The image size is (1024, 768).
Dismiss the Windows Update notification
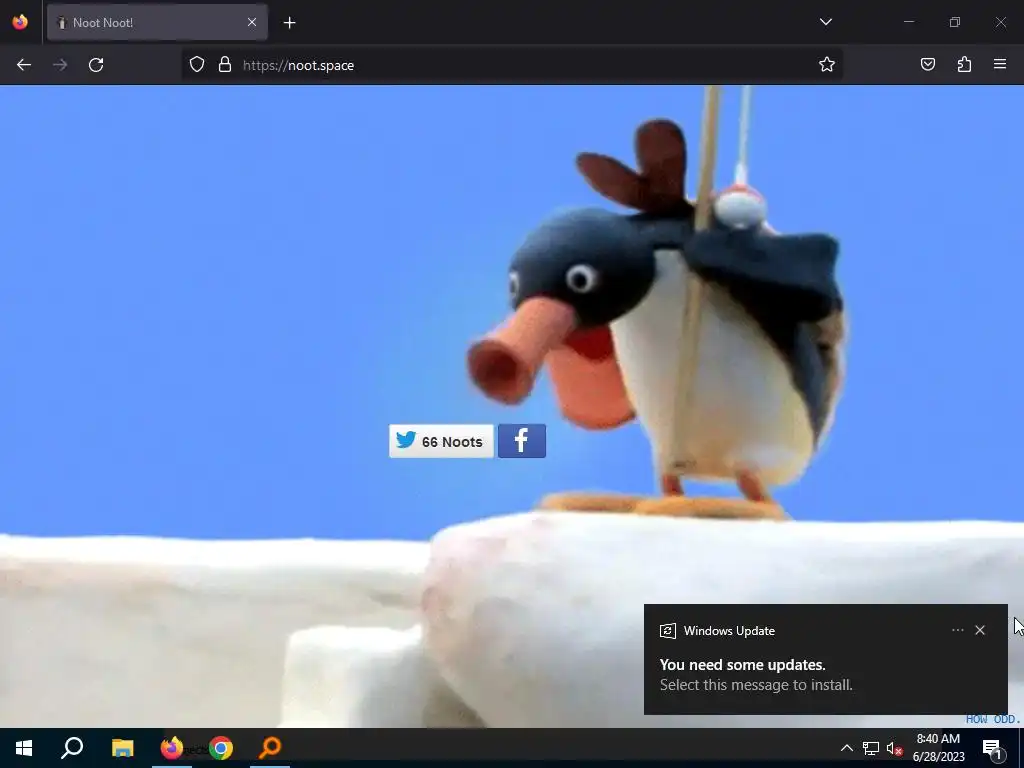980,630
